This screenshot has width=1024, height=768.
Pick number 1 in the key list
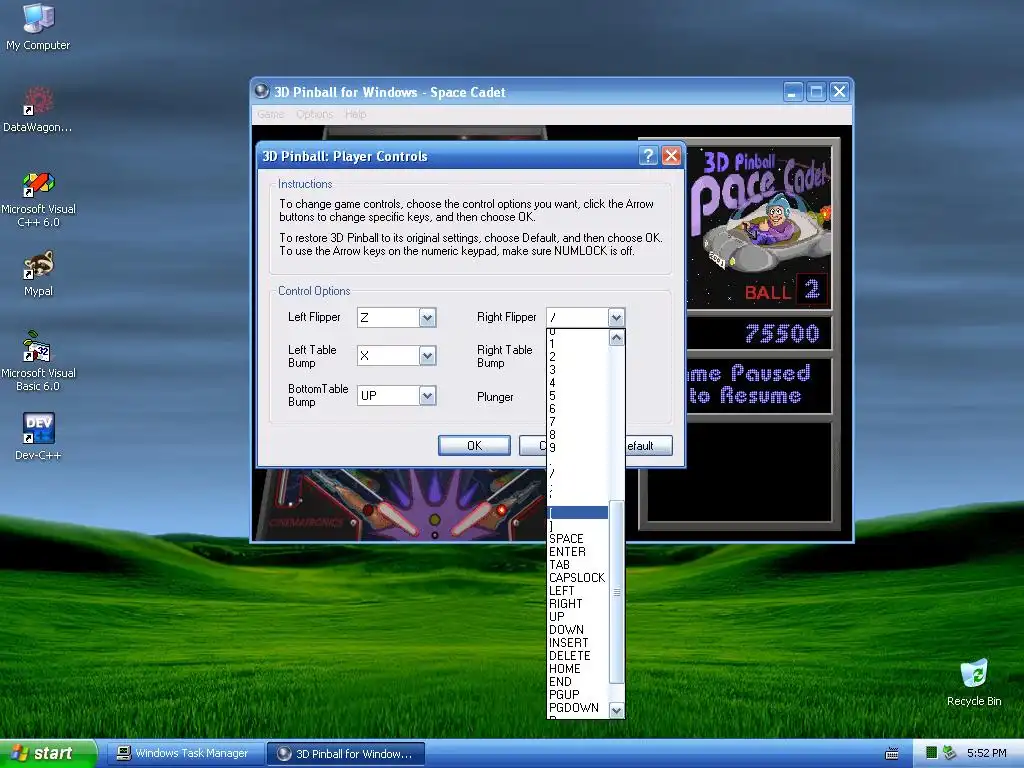click(x=577, y=344)
